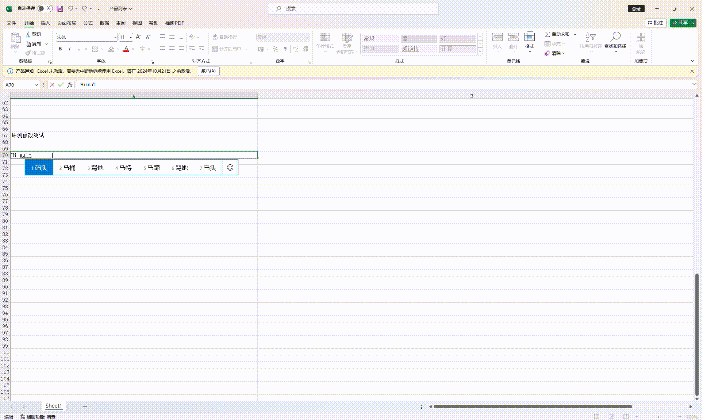Image resolution: width=702 pixels, height=420 pixels.
Task: Toggle the AutoSave switch
Action: click(x=44, y=9)
